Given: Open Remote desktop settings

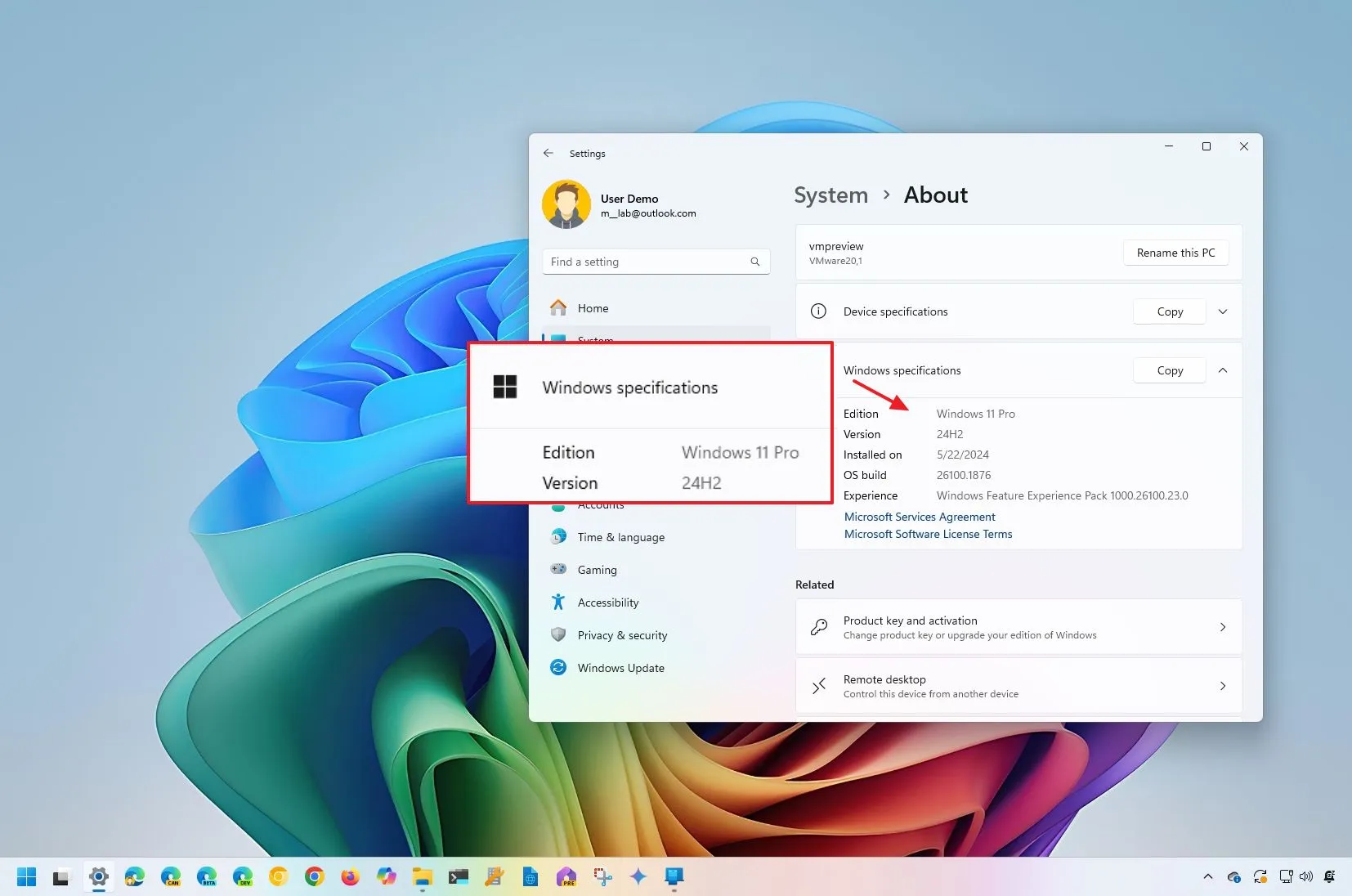Looking at the screenshot, I should click(x=1018, y=686).
